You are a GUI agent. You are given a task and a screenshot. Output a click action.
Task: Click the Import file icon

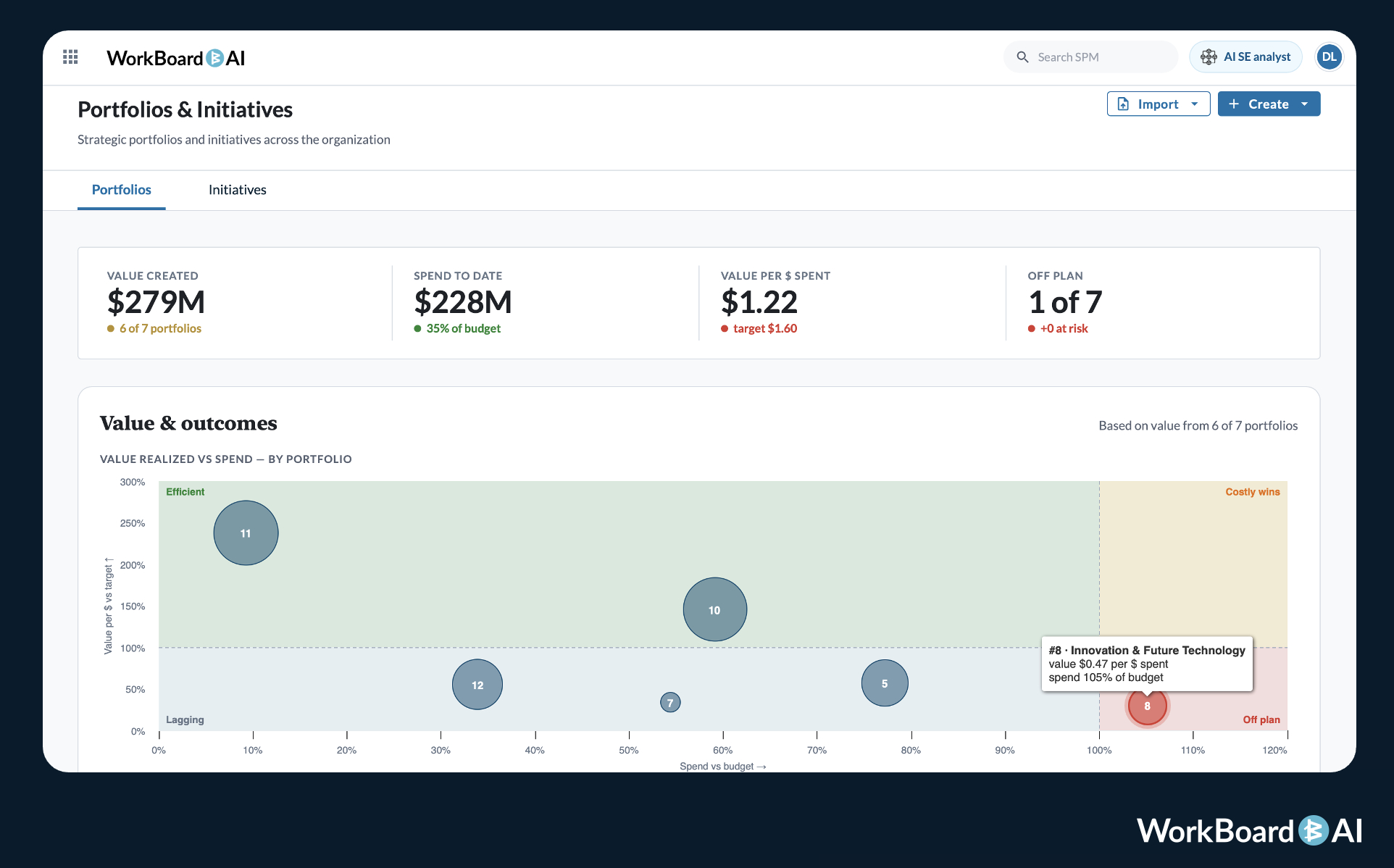tap(1123, 104)
